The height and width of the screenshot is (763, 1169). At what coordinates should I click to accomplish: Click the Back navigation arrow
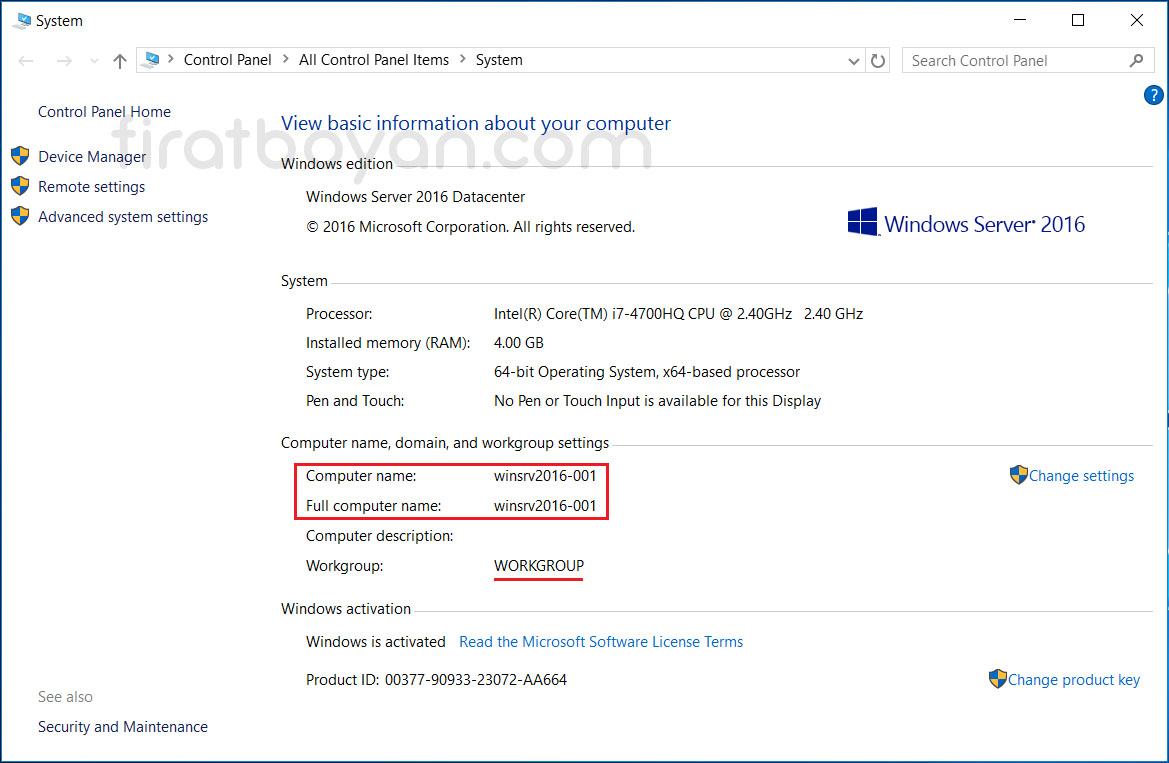tap(26, 61)
